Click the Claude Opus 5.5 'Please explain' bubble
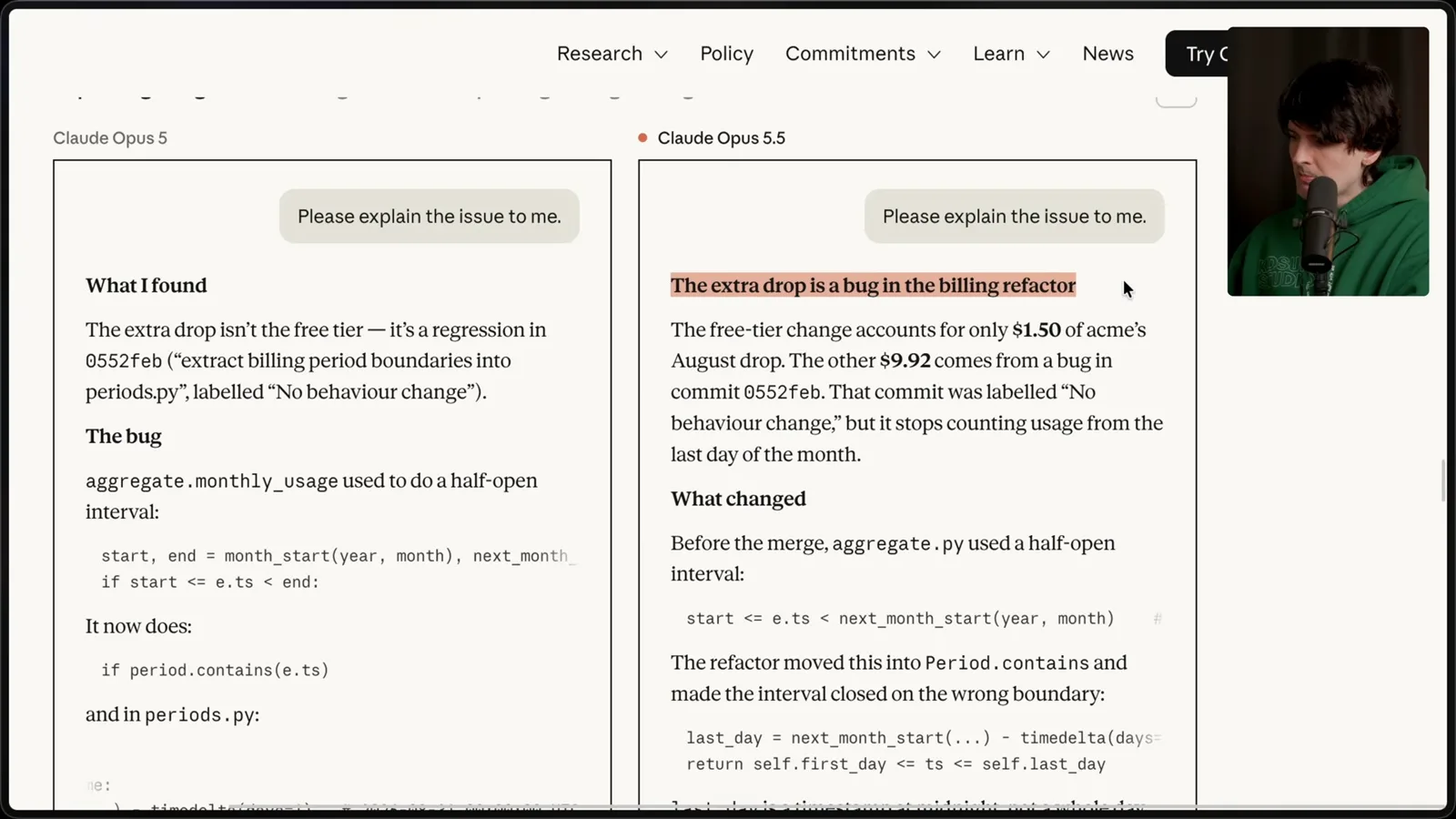The width and height of the screenshot is (1456, 819). click(x=1014, y=217)
